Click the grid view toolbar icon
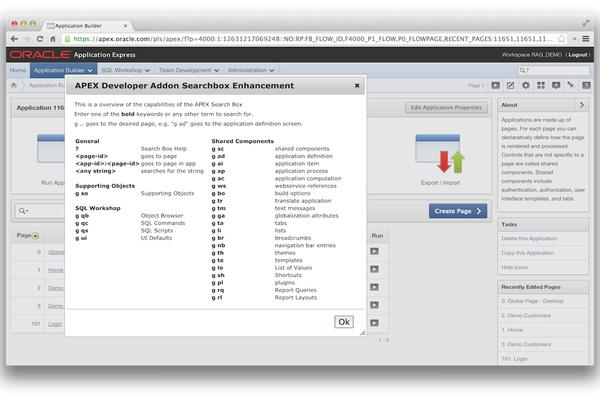The width and height of the screenshot is (600, 400). click(541, 85)
